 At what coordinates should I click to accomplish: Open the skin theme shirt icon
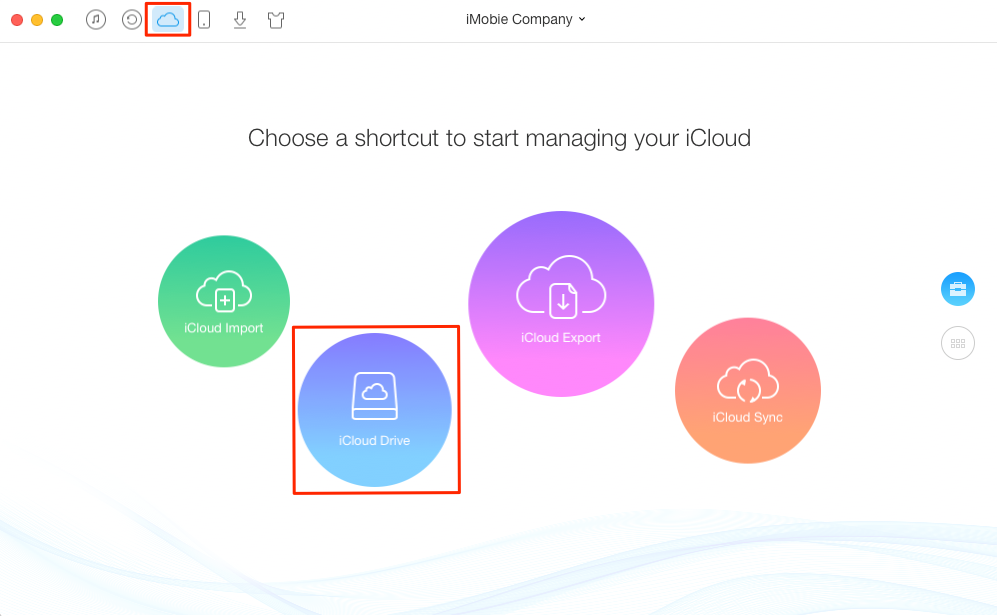click(276, 20)
